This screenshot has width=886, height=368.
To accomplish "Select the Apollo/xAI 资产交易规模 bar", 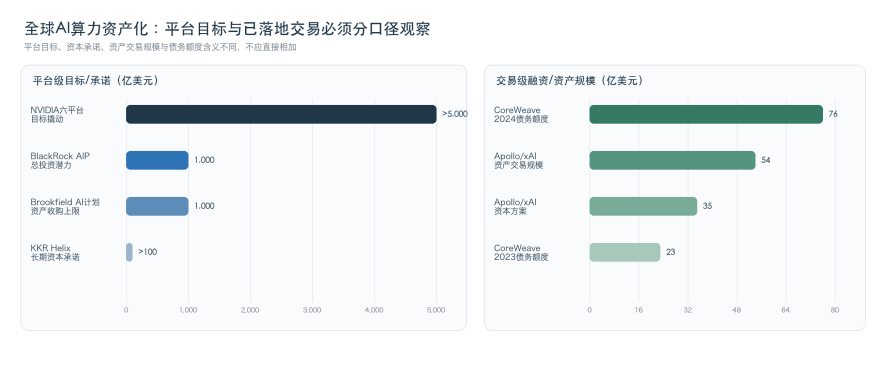I will 672,160.
